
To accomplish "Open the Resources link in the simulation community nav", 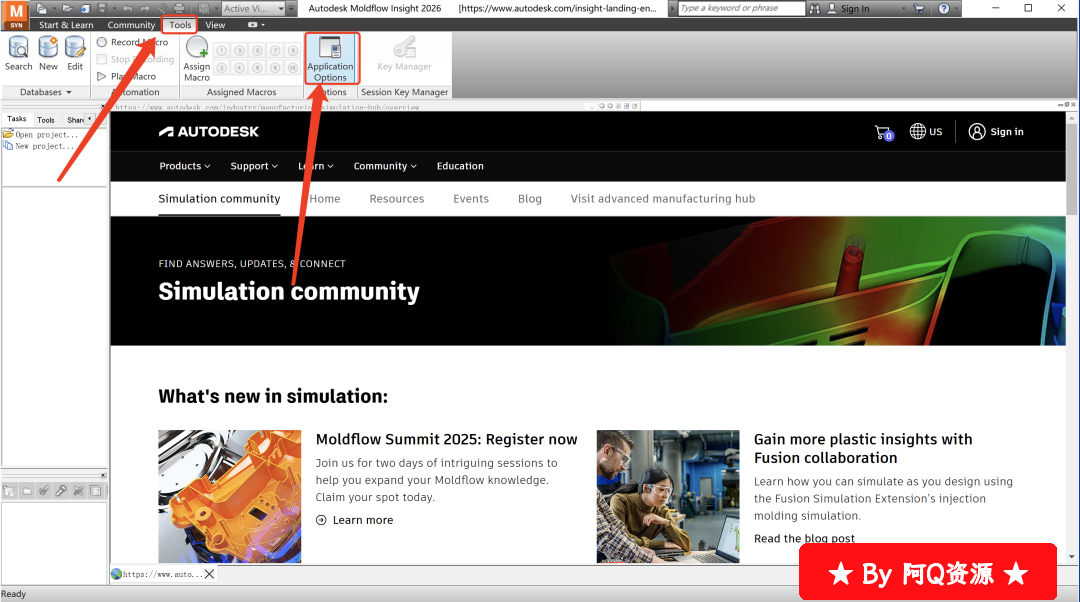I will tap(397, 199).
